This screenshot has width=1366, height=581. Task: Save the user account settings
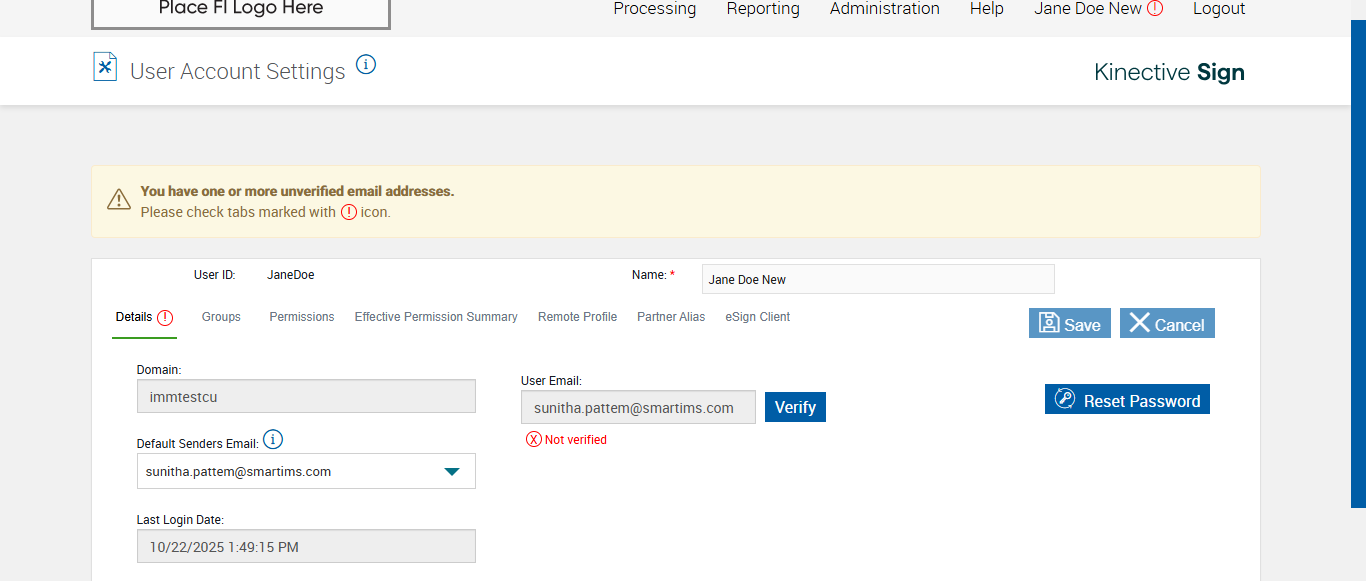point(1069,324)
